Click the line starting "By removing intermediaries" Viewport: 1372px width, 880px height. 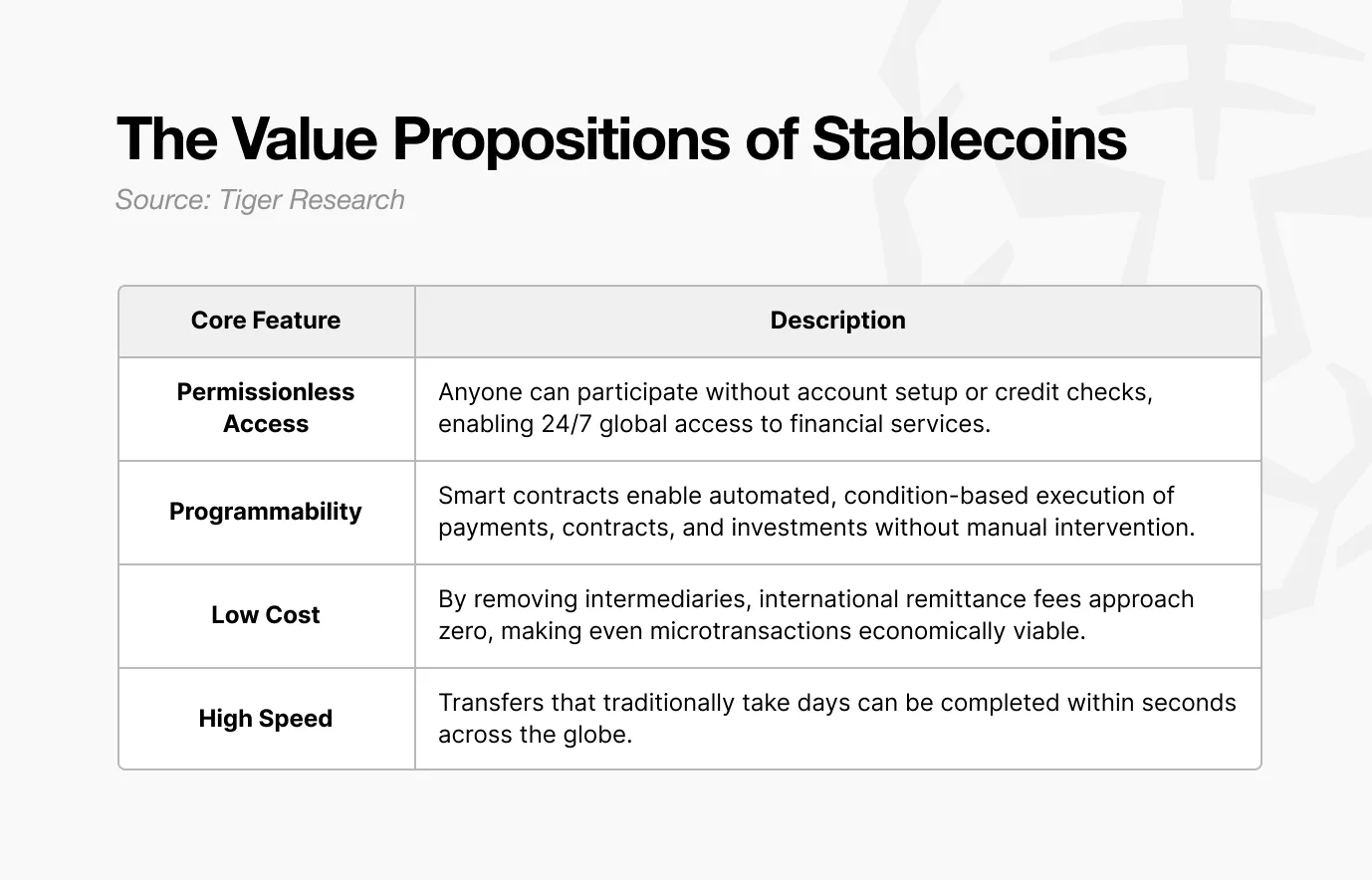(x=815, y=599)
